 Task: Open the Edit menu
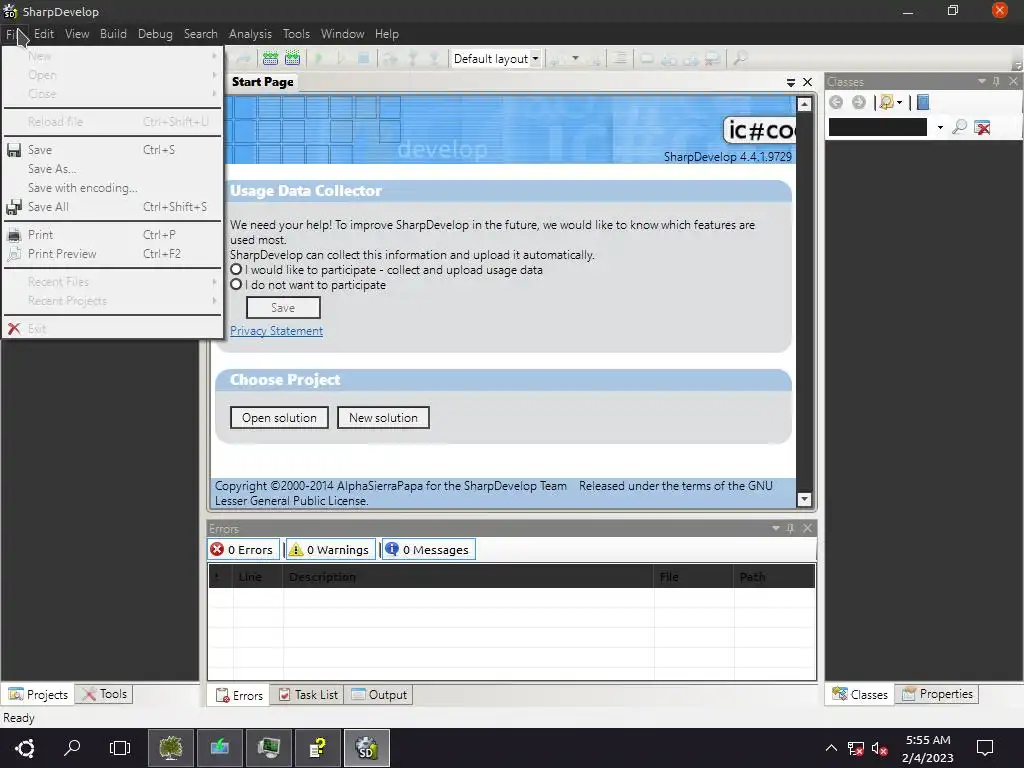point(44,34)
